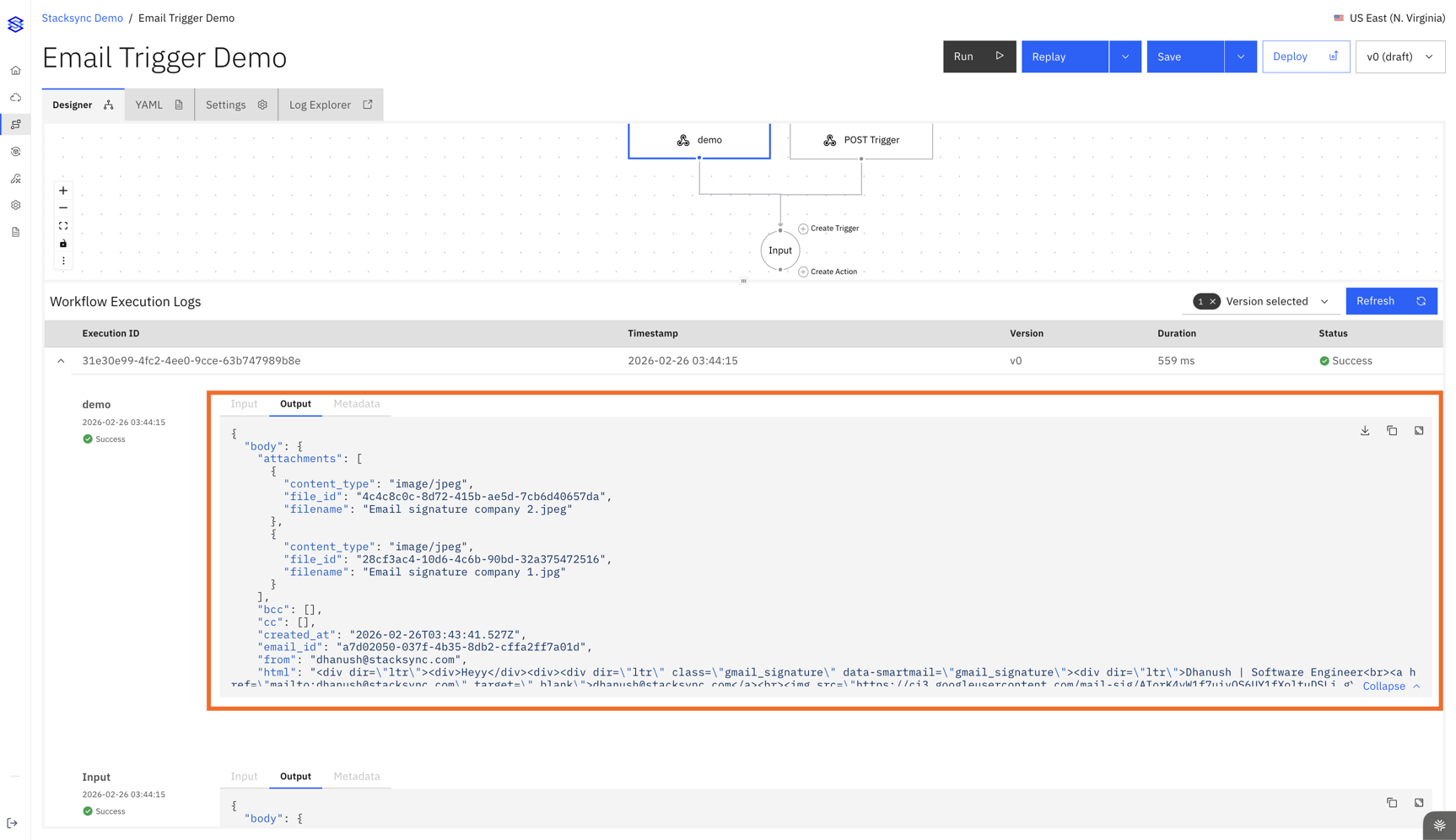Open the v0 (draft) version dropdown
1456x840 pixels.
coord(1399,57)
